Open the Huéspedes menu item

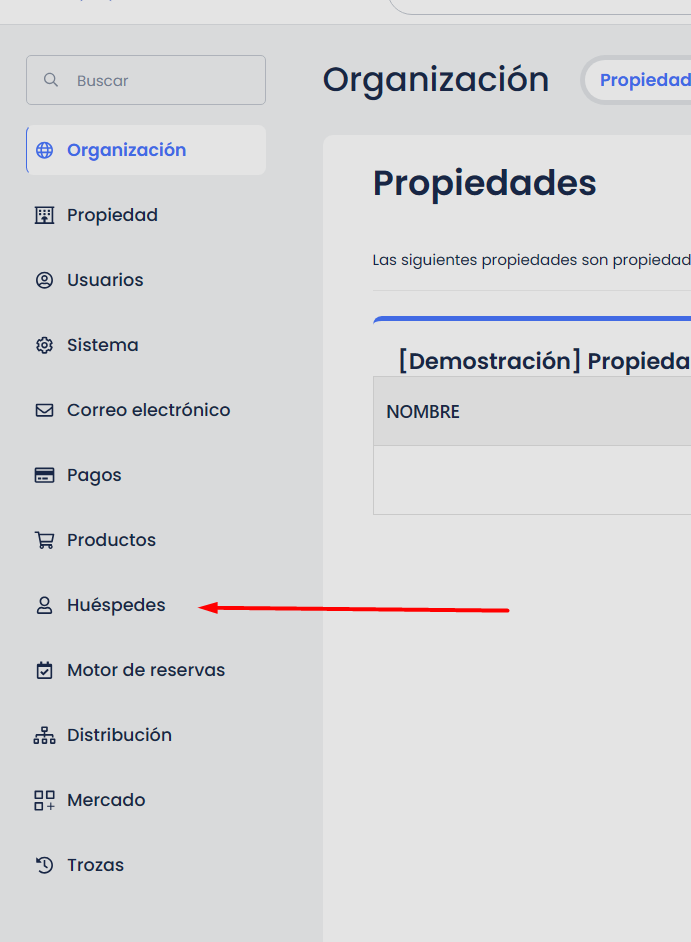pos(116,605)
